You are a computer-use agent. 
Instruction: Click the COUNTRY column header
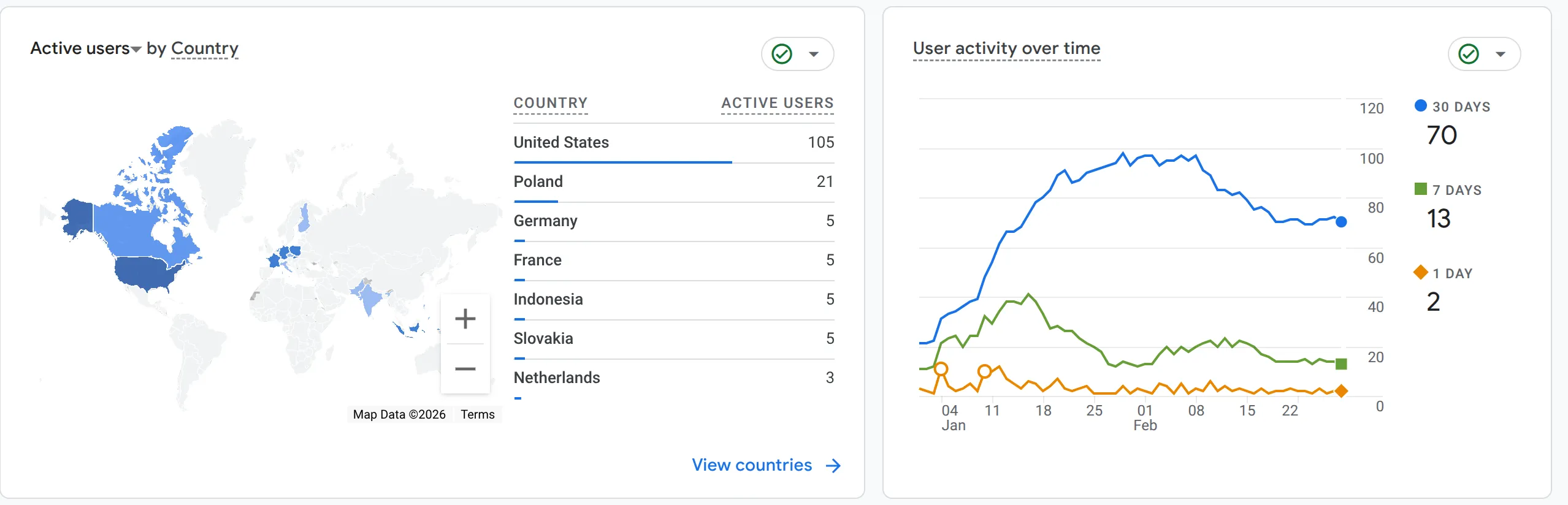[x=550, y=103]
